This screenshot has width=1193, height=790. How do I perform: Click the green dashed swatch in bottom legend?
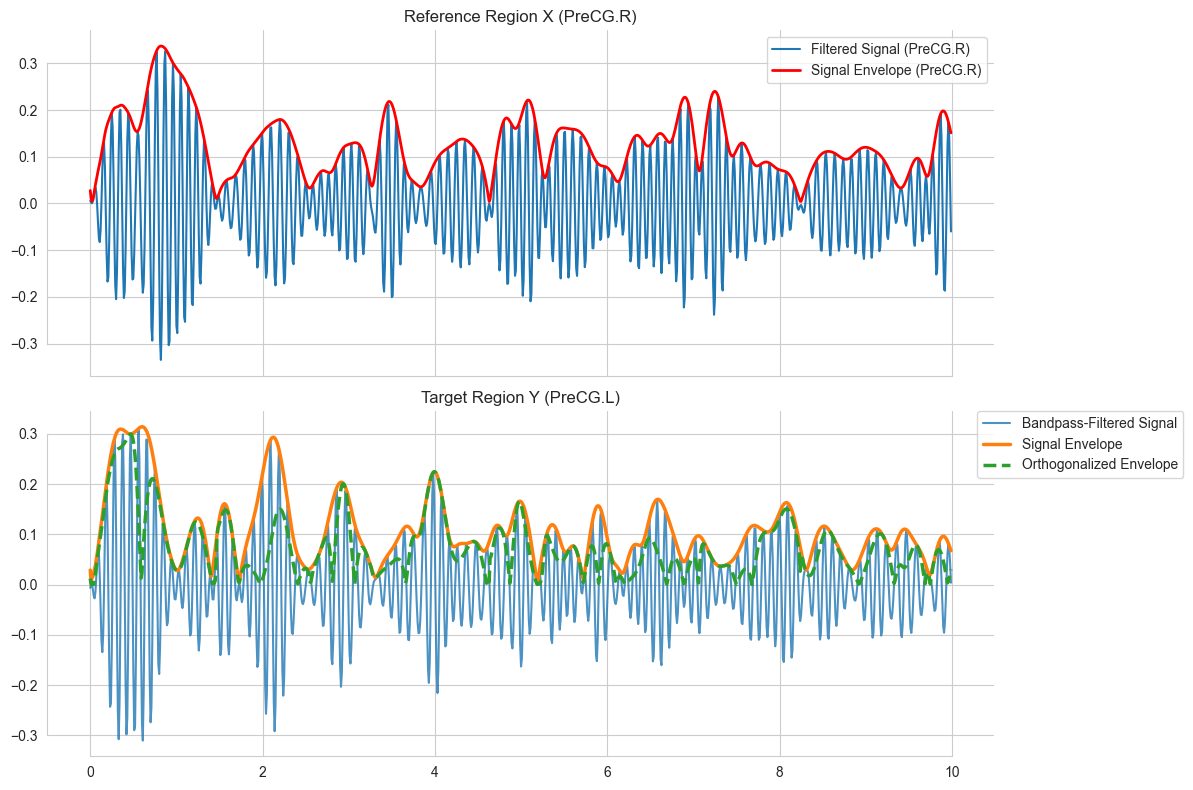[997, 464]
